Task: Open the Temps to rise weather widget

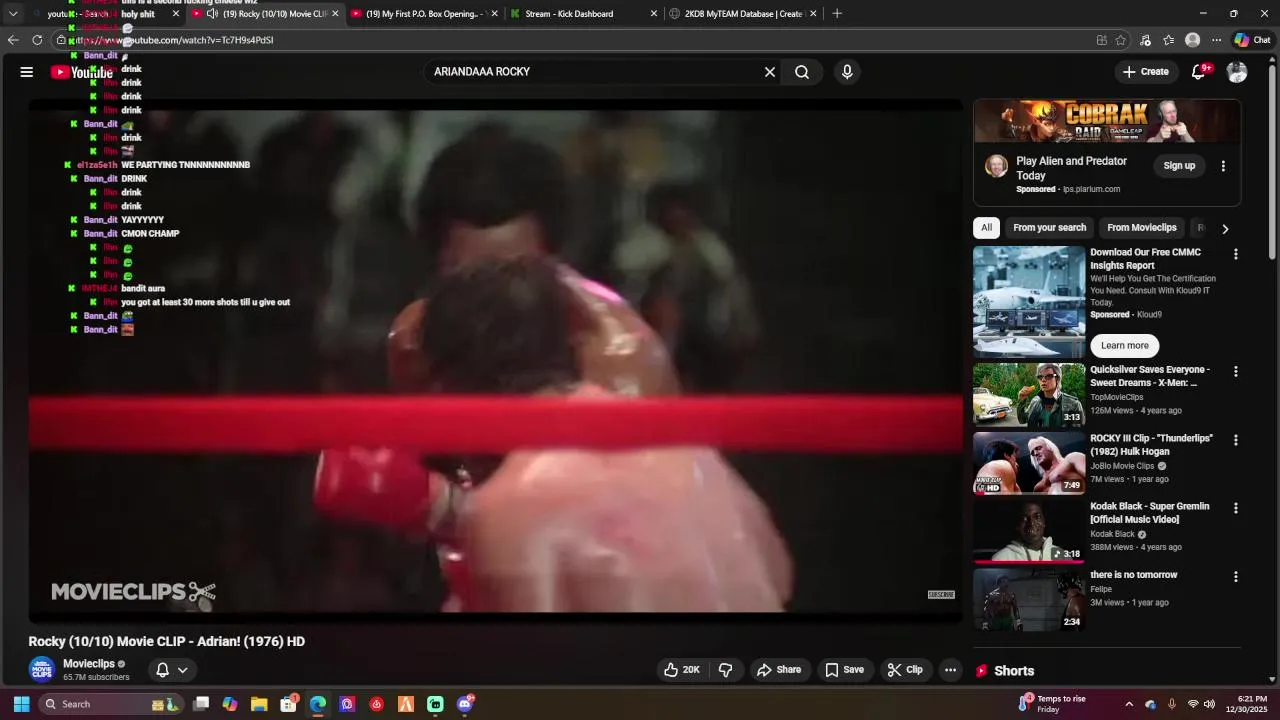Action: pos(1052,704)
